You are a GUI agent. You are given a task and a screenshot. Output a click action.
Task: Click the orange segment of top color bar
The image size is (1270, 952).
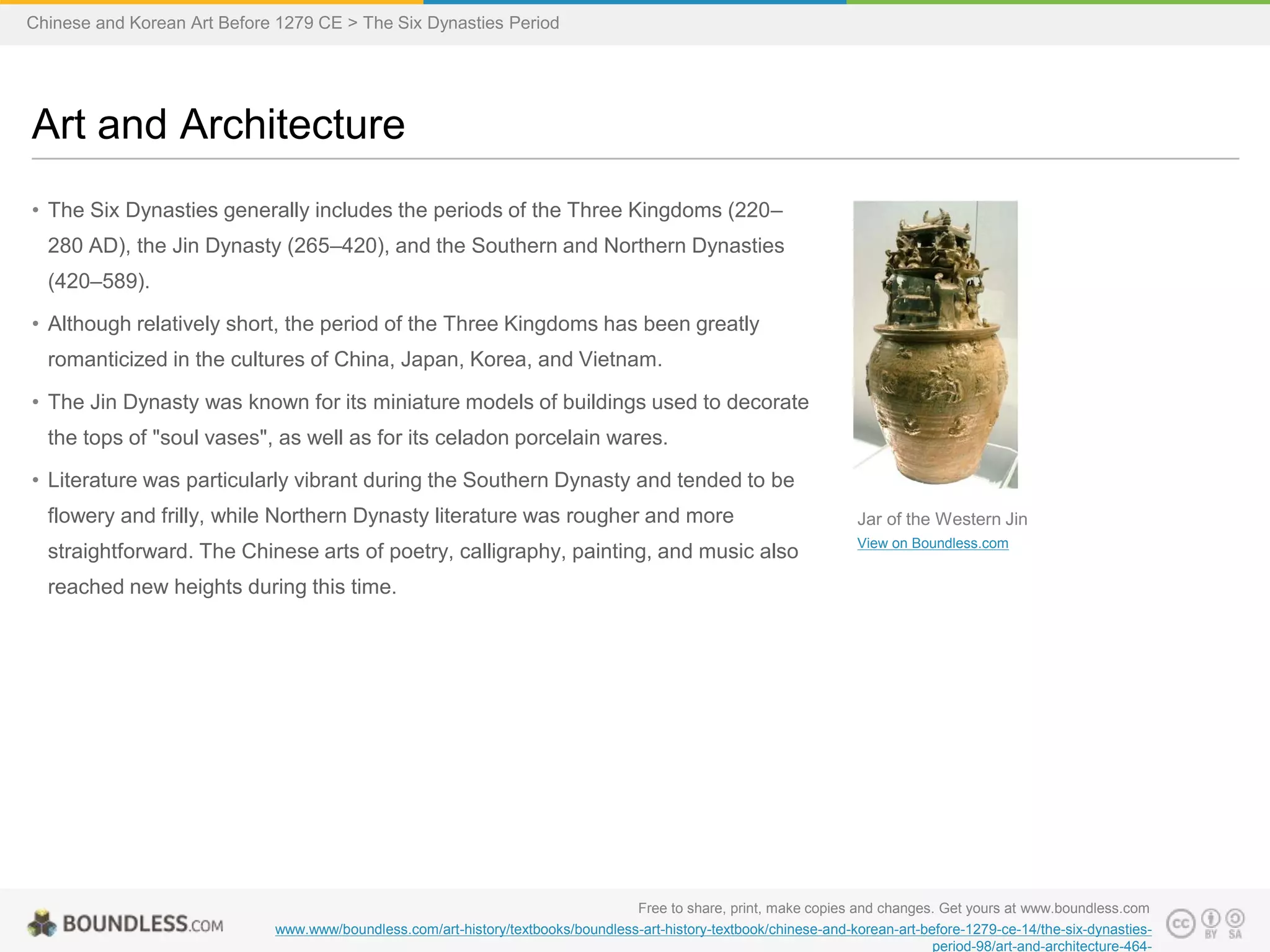(211, 2)
